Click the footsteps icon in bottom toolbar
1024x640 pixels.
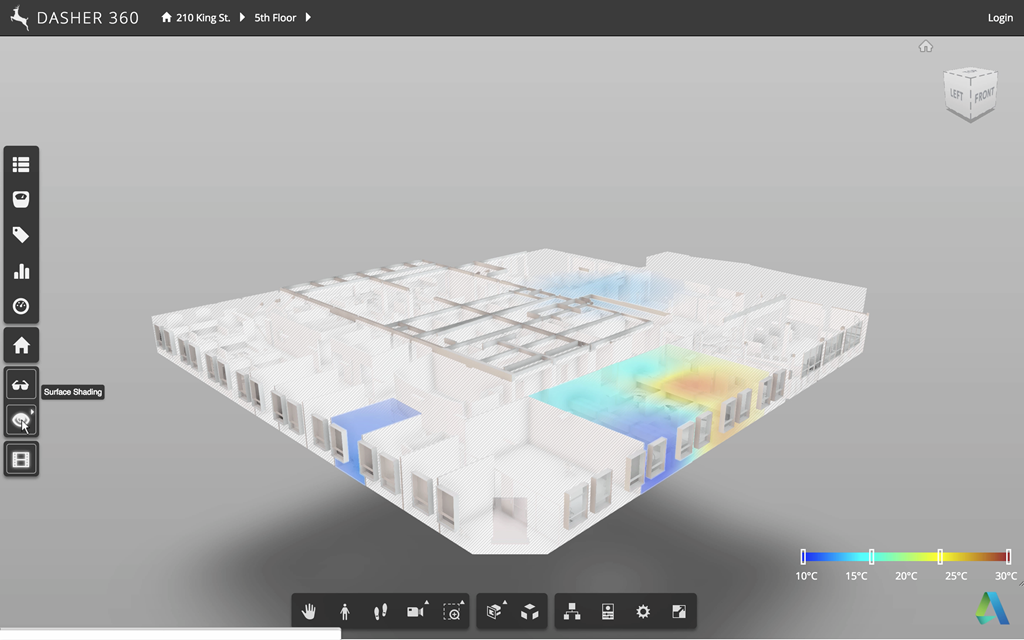[x=380, y=612]
